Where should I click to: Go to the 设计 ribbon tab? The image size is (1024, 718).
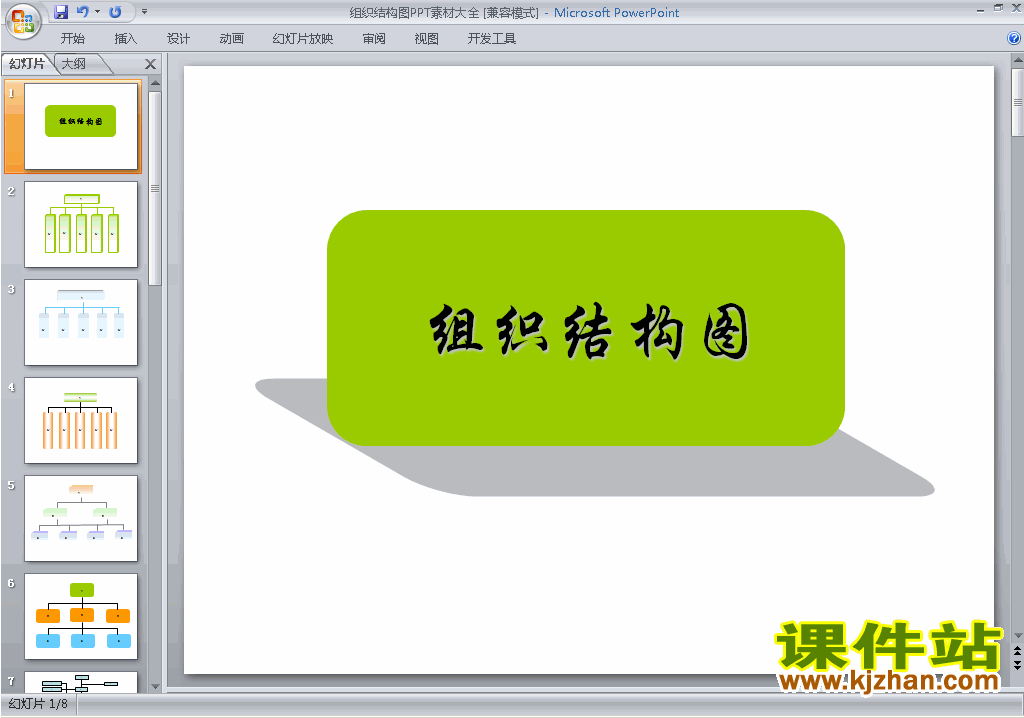point(178,39)
